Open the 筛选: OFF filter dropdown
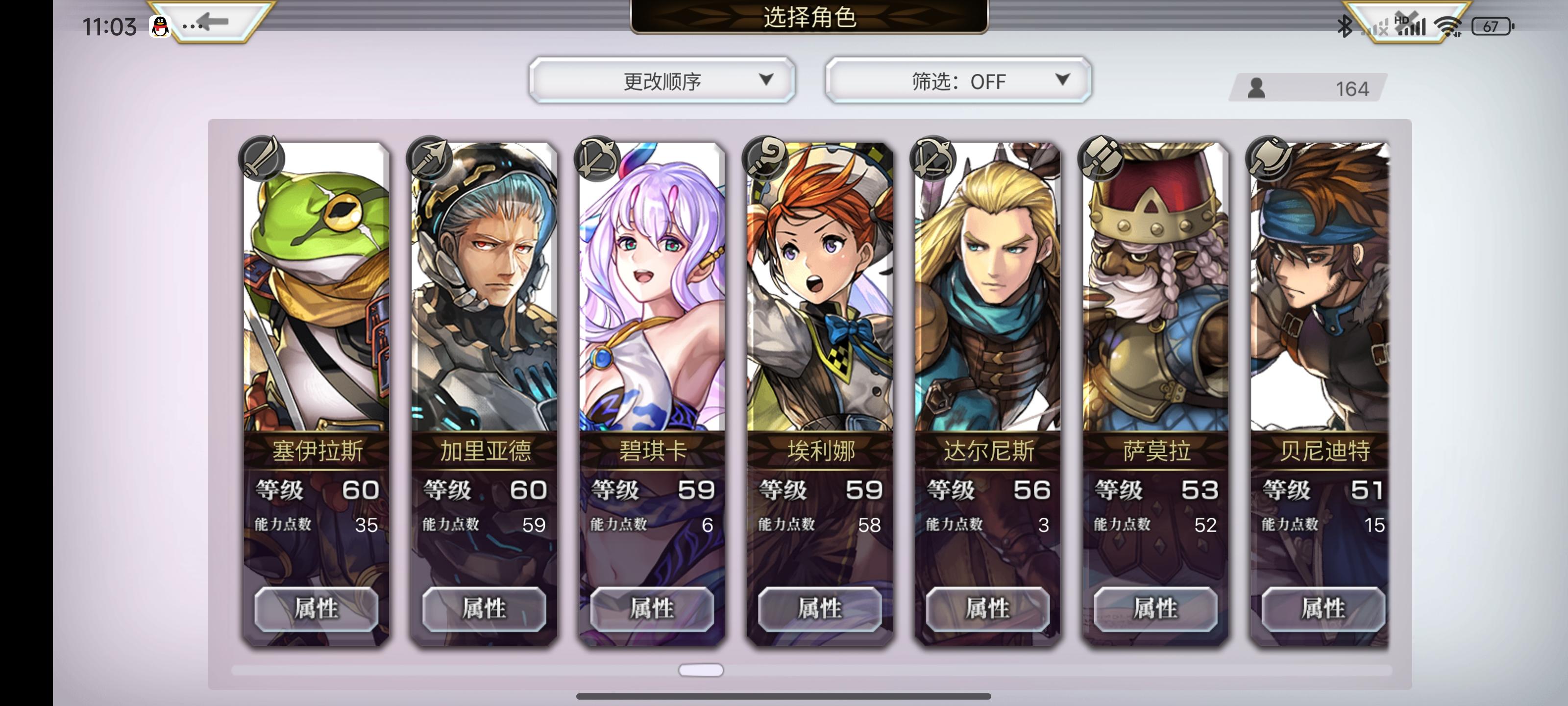The image size is (1568, 706). (958, 80)
